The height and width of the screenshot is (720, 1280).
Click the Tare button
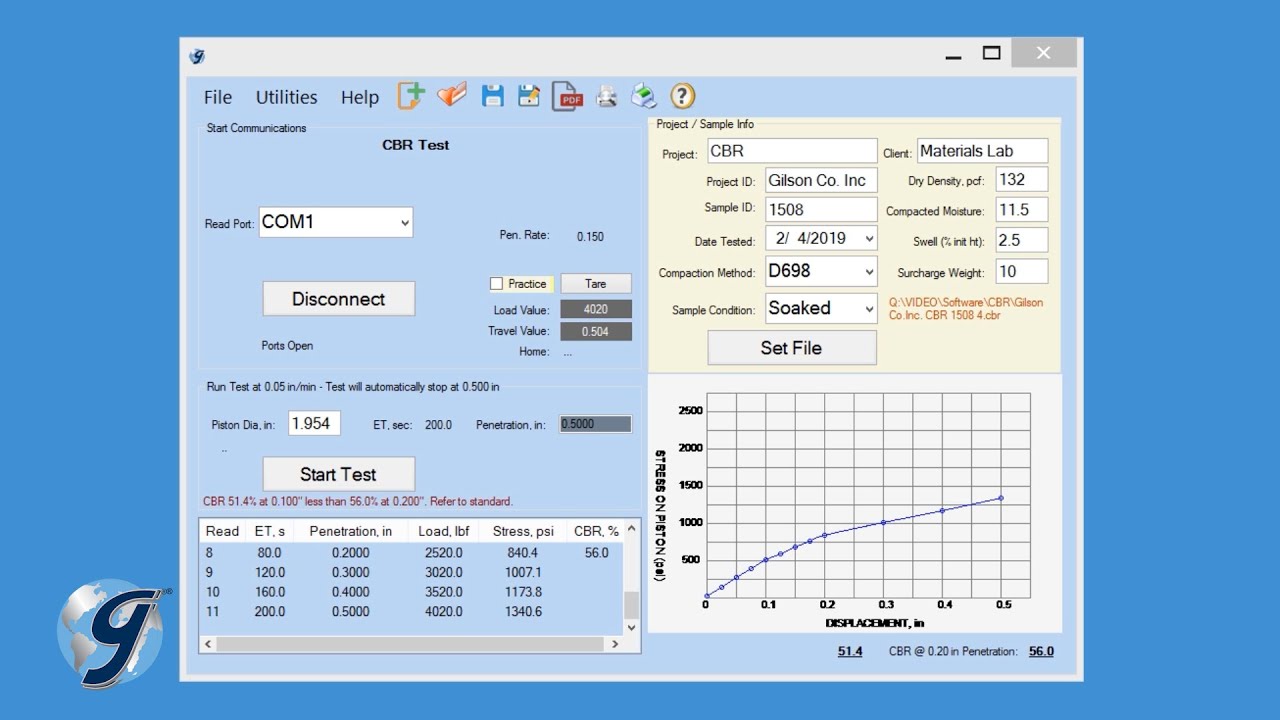pyautogui.click(x=596, y=284)
